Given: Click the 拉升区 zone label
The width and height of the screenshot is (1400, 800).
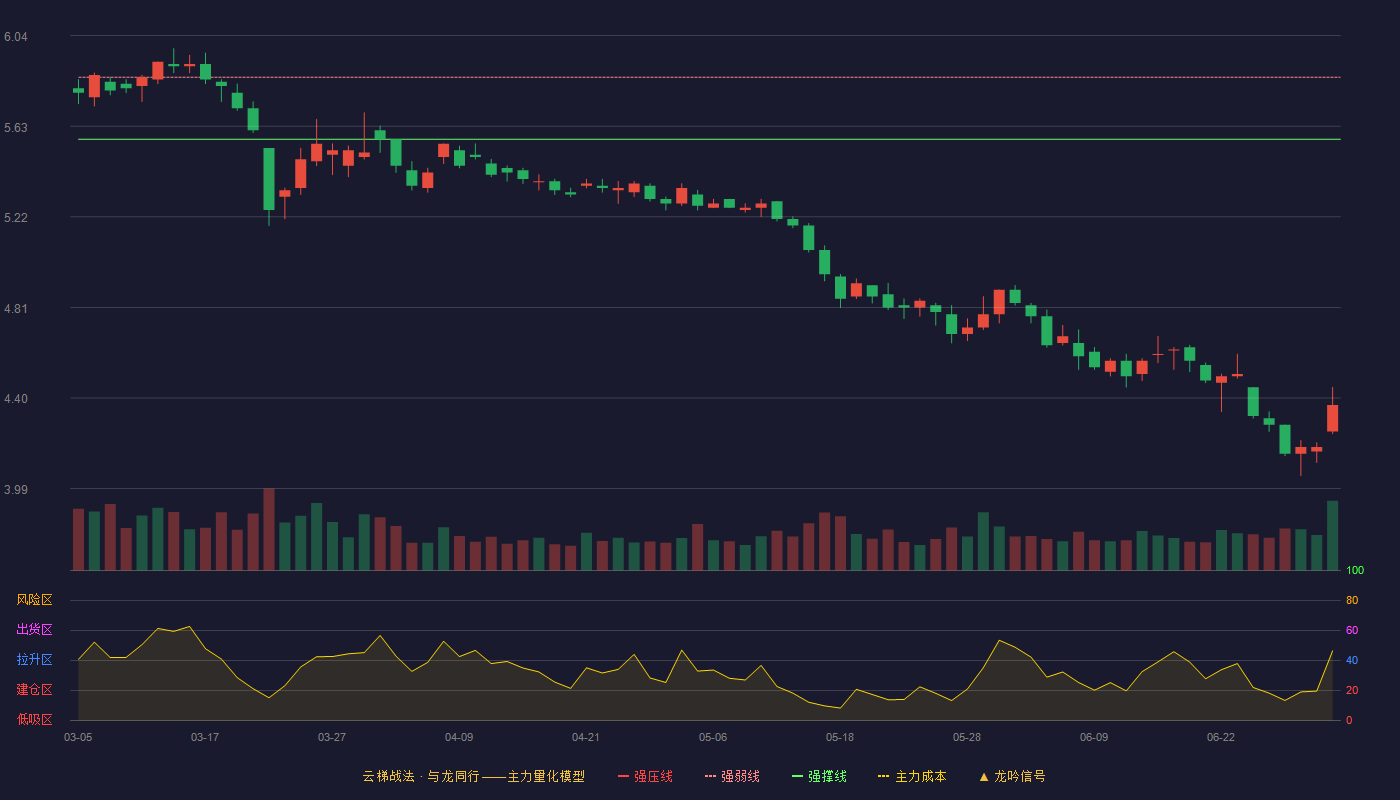Looking at the screenshot, I should [34, 660].
